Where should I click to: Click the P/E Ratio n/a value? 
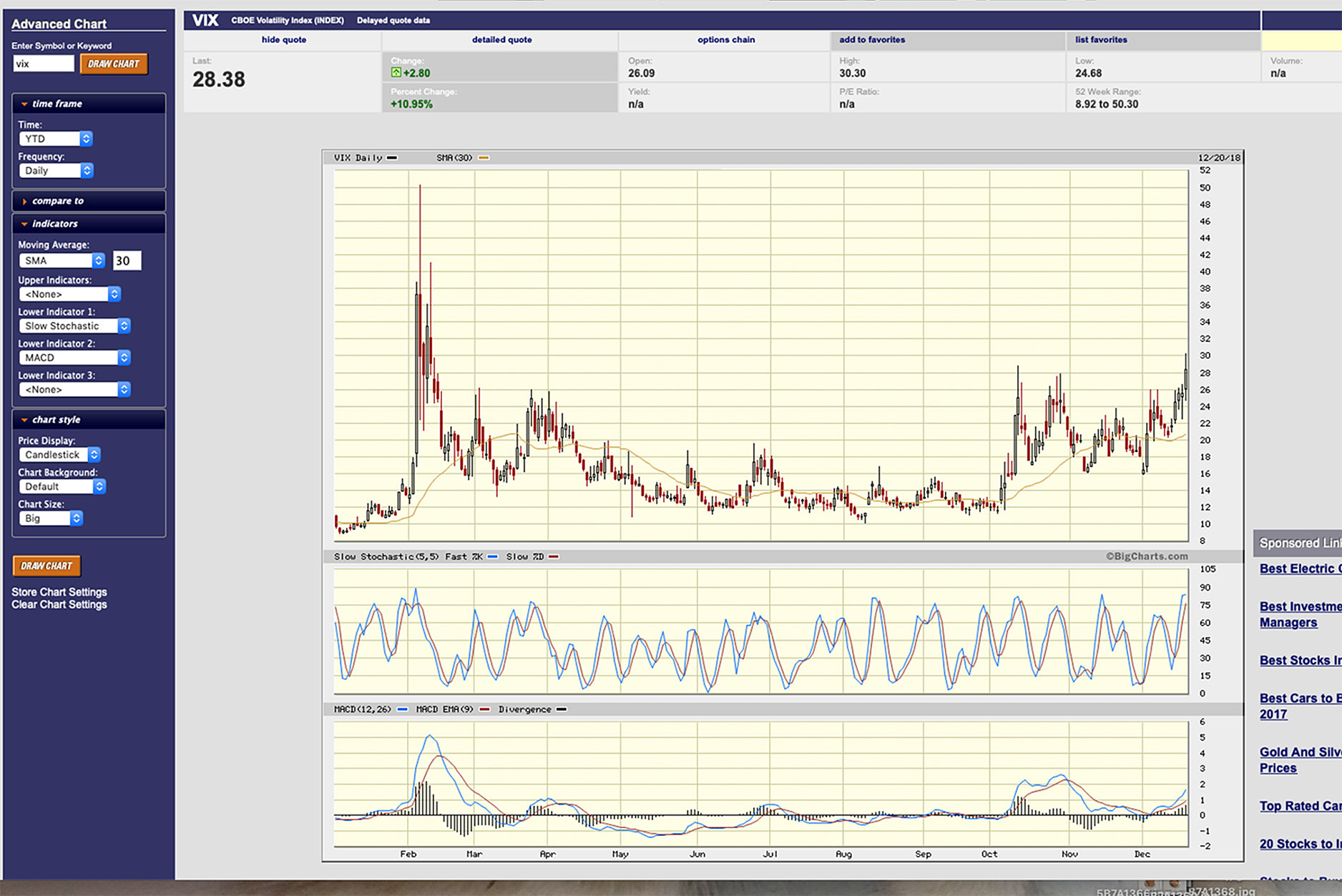click(x=847, y=104)
